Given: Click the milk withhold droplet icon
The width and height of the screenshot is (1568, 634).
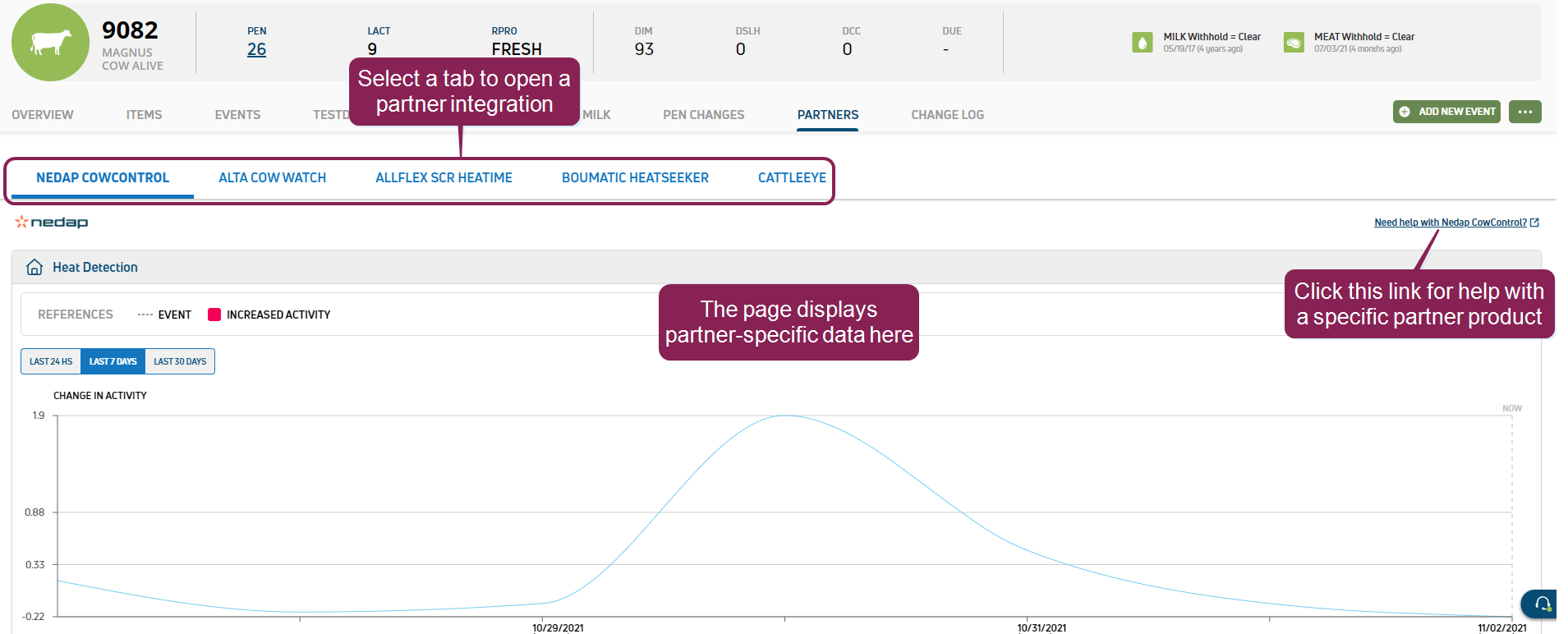Looking at the screenshot, I should coord(1142,43).
